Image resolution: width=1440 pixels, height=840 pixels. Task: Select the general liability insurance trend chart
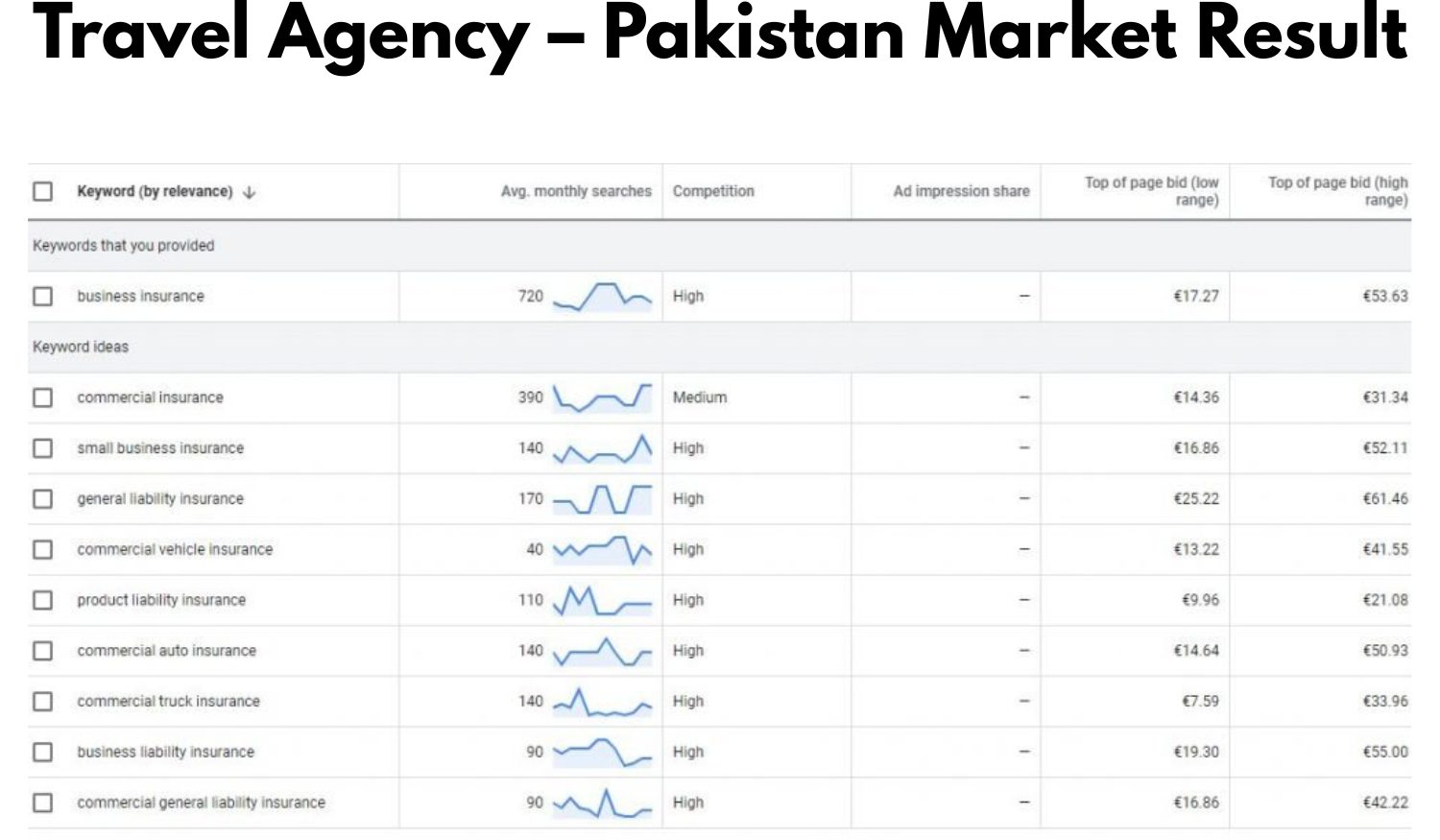[600, 498]
